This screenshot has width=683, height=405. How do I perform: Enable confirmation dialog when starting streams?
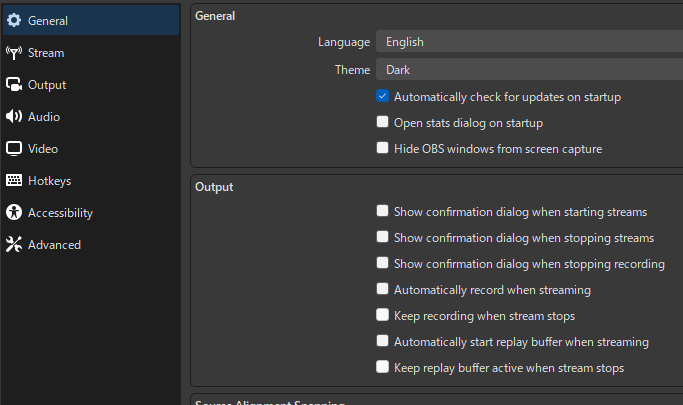pos(382,212)
